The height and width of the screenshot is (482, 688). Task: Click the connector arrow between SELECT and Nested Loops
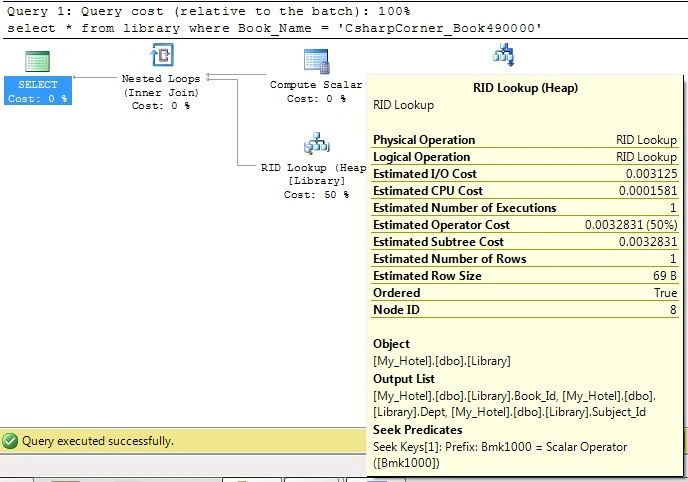[95, 77]
